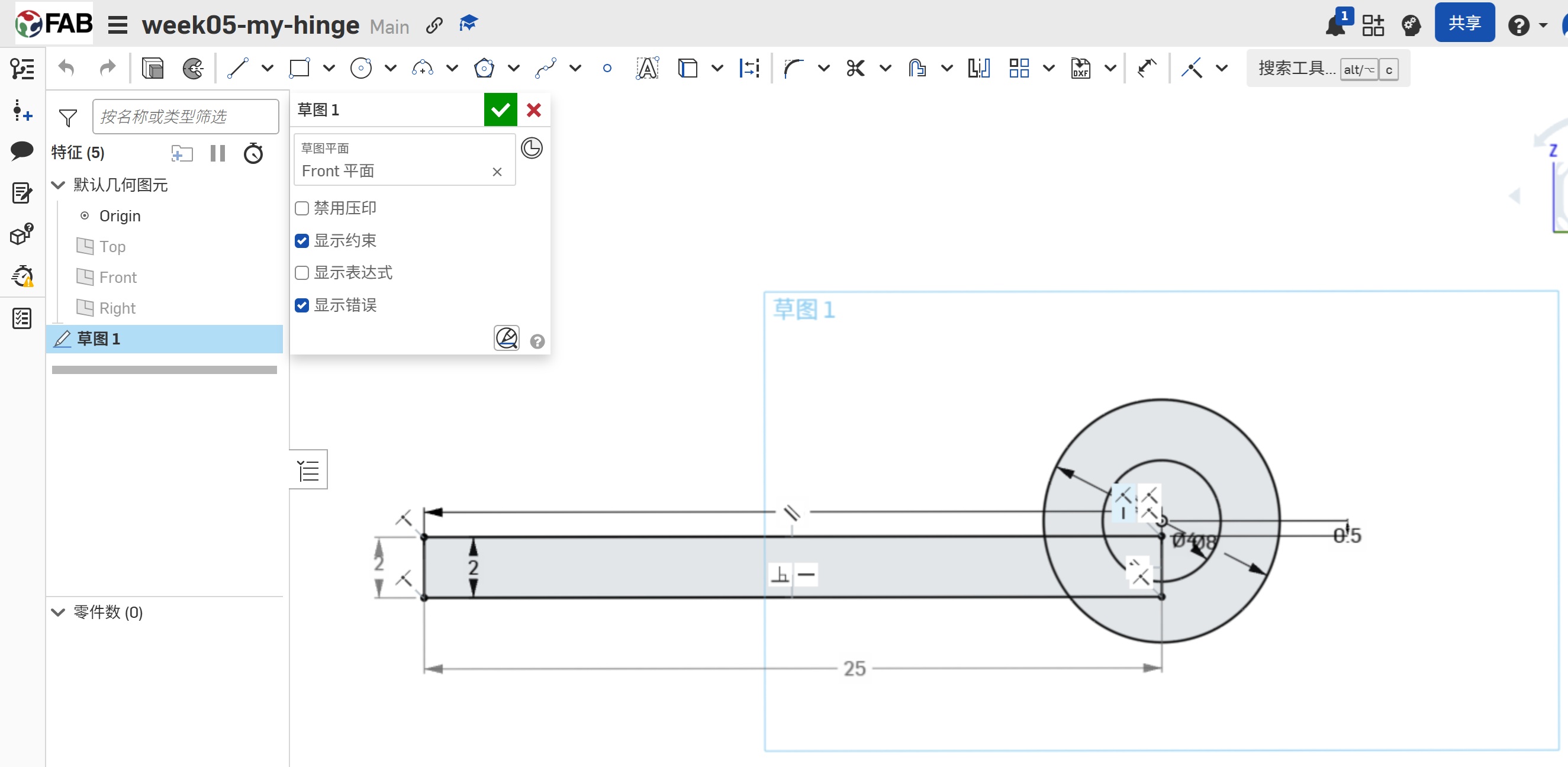Select the Line sketch tool
This screenshot has width=1568, height=767.
(238, 68)
